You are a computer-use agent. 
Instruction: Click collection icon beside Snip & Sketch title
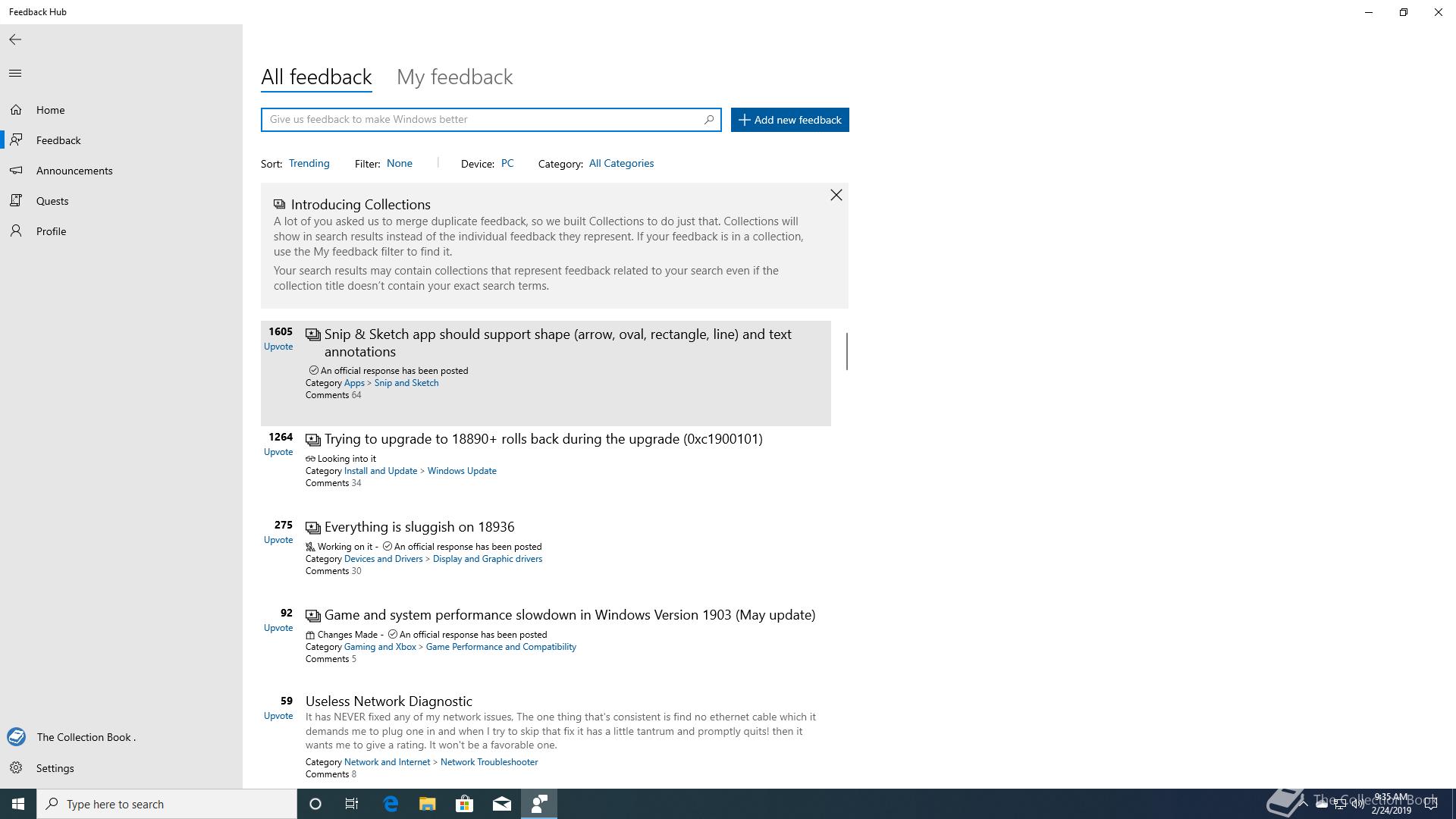click(x=313, y=334)
